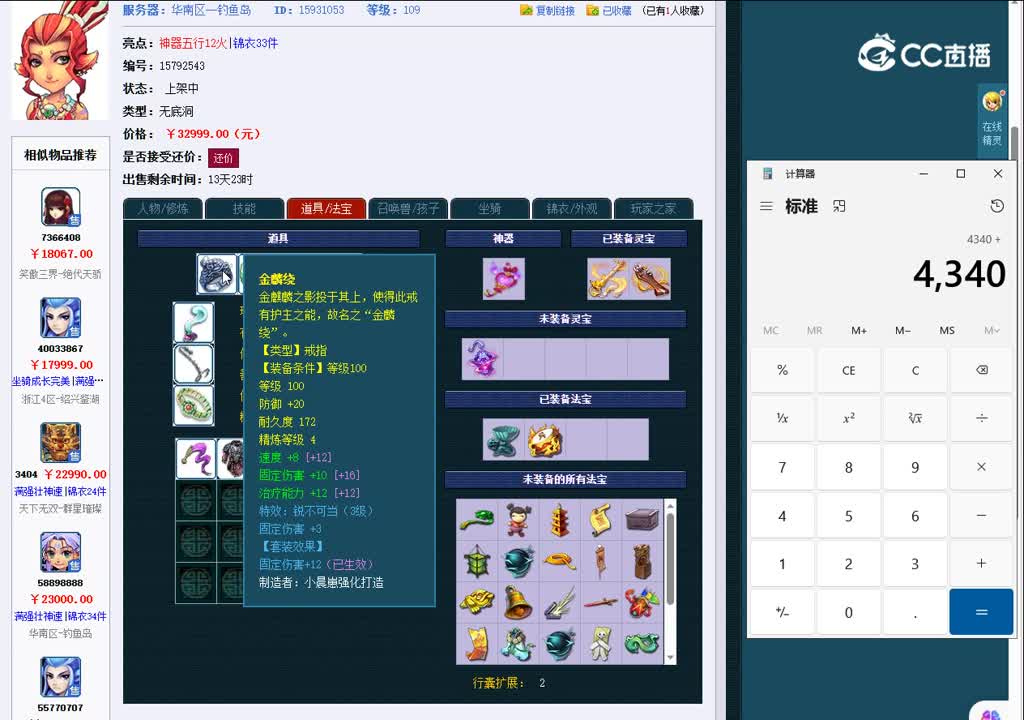Select the golden bell 法宝 icon

(x=519, y=602)
